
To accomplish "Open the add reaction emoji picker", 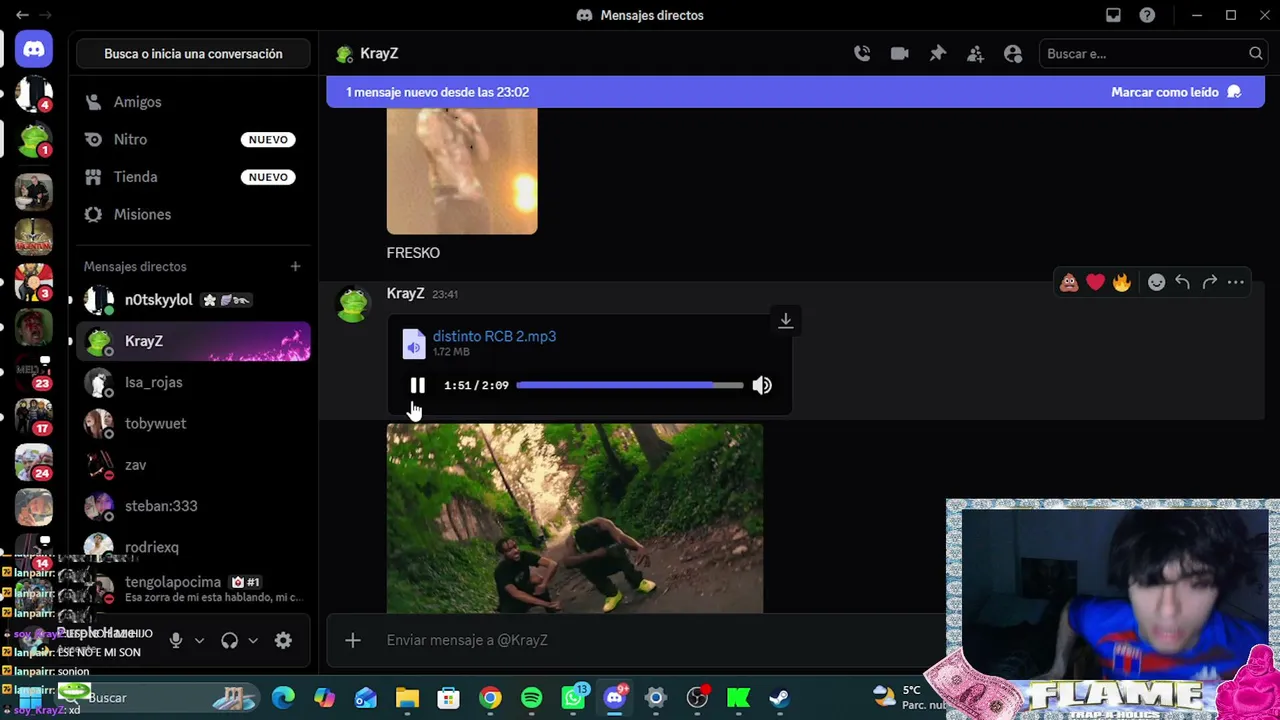I will pos(1156,283).
